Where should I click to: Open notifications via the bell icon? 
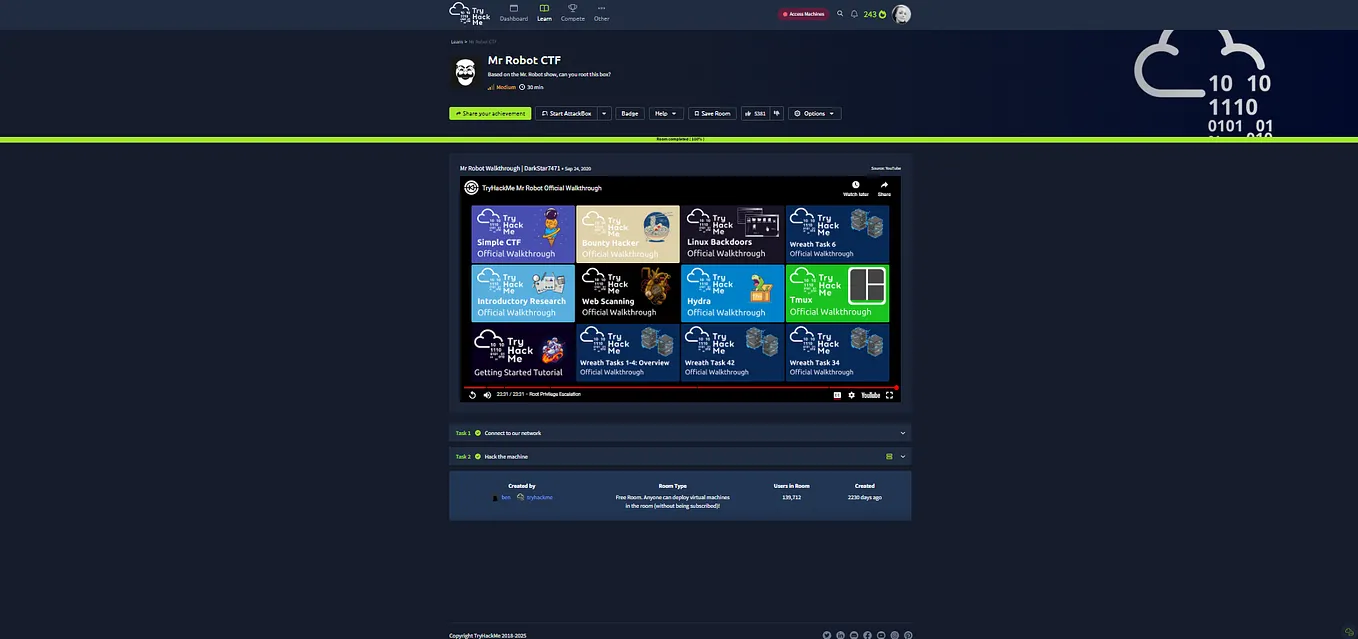tap(854, 14)
